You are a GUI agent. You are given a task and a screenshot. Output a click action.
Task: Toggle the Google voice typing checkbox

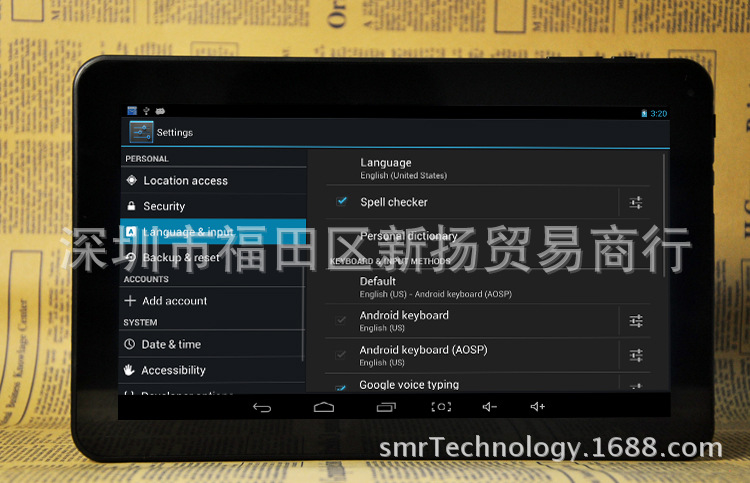click(x=341, y=388)
